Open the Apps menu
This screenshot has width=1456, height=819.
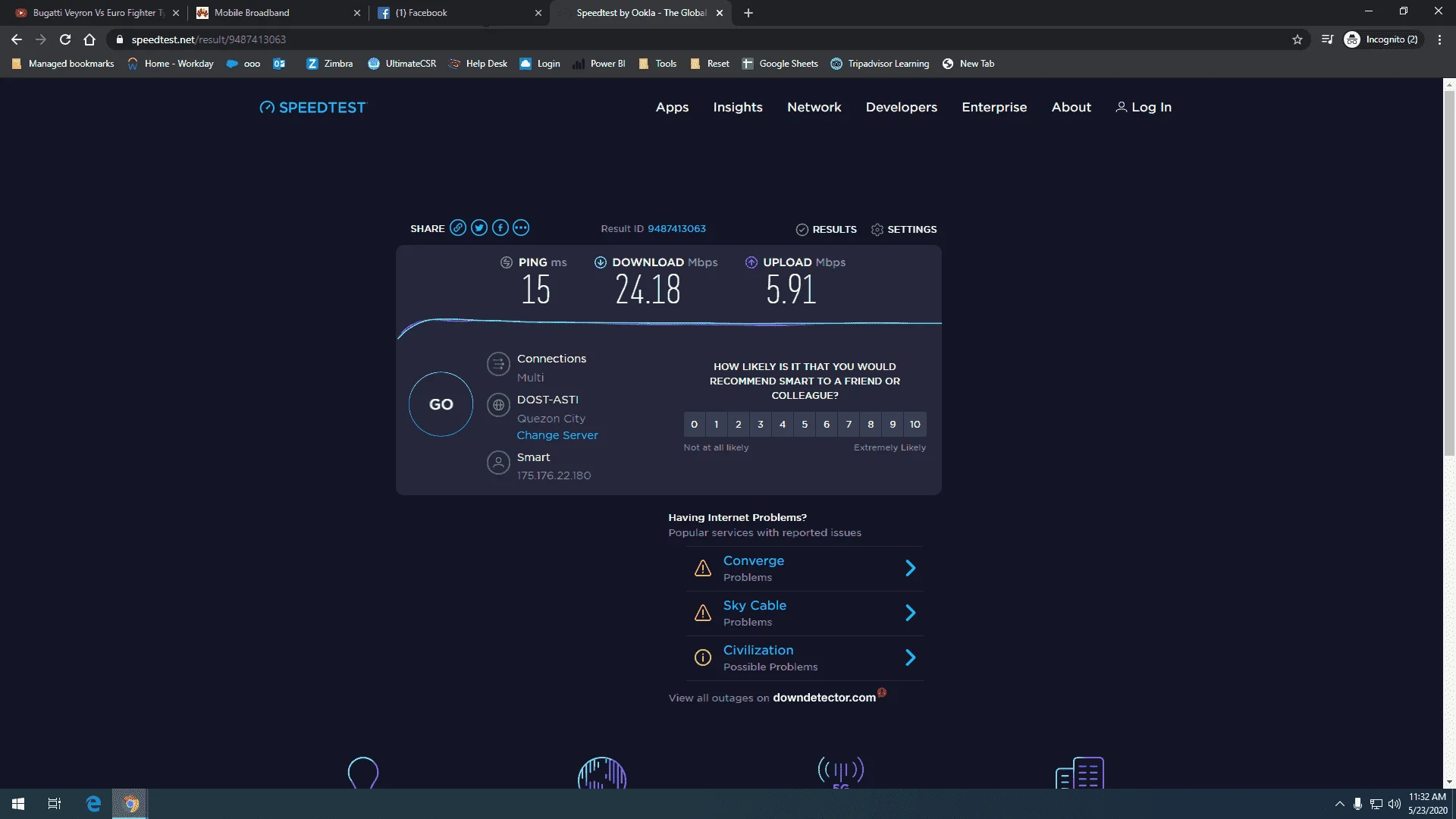click(x=672, y=107)
